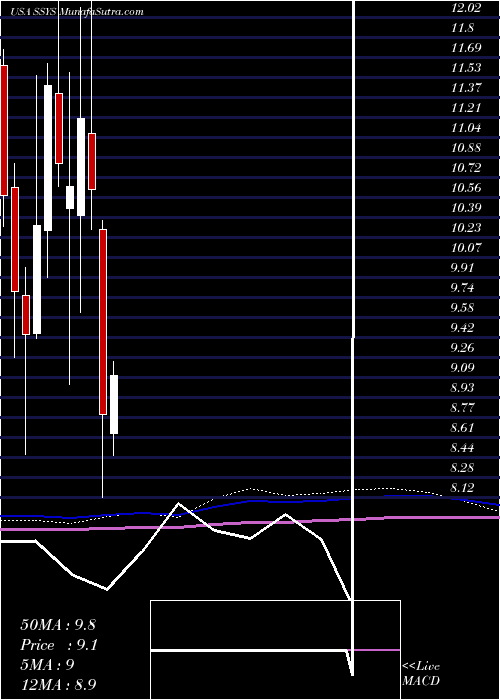
Task: Click the red candlestick body left of the small white one
Action: coord(59,129)
